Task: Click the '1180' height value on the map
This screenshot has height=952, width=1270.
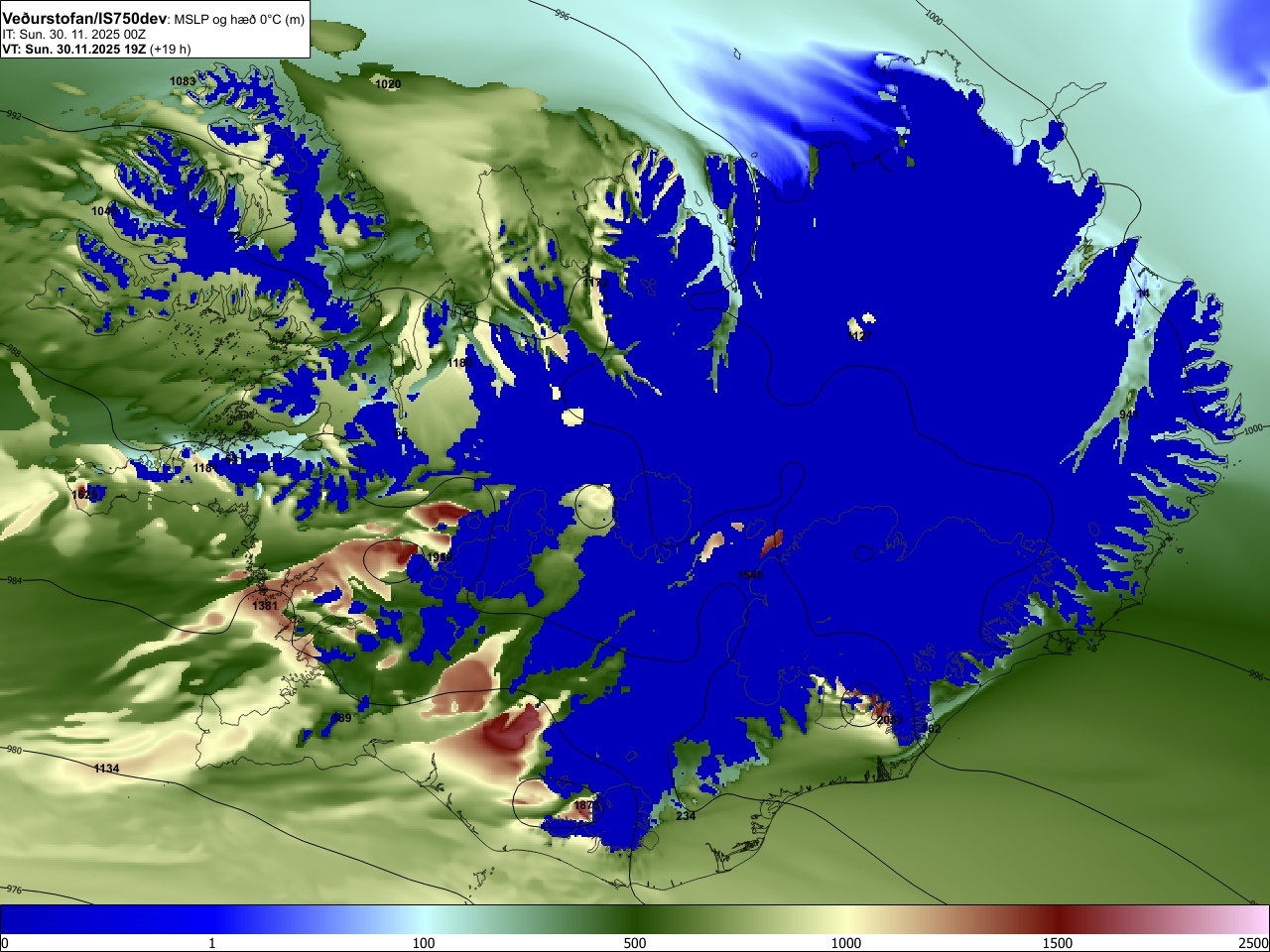Action: (459, 363)
